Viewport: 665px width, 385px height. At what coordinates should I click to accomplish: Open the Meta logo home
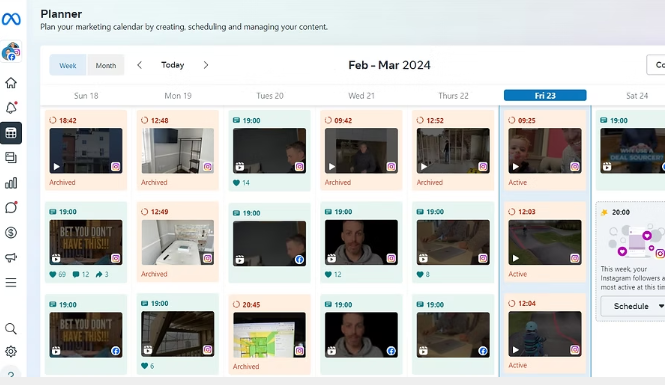point(11,19)
